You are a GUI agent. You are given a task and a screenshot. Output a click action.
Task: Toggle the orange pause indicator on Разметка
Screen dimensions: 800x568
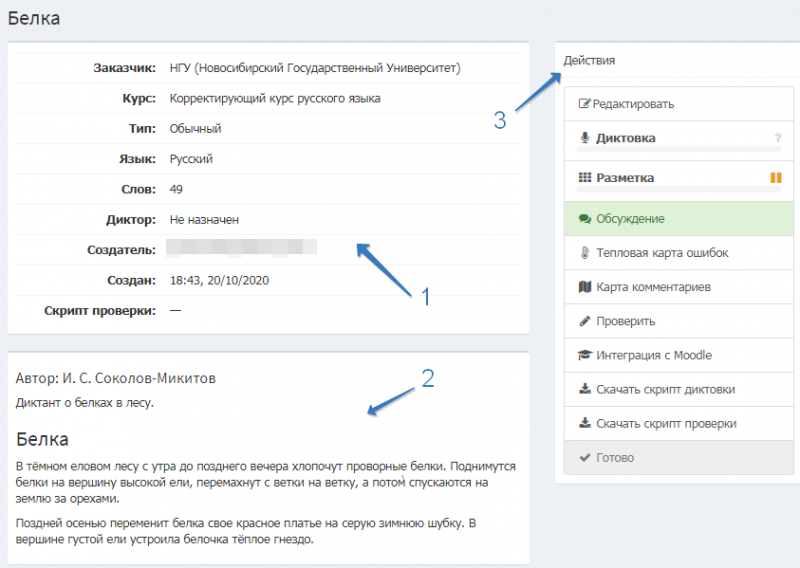(775, 178)
